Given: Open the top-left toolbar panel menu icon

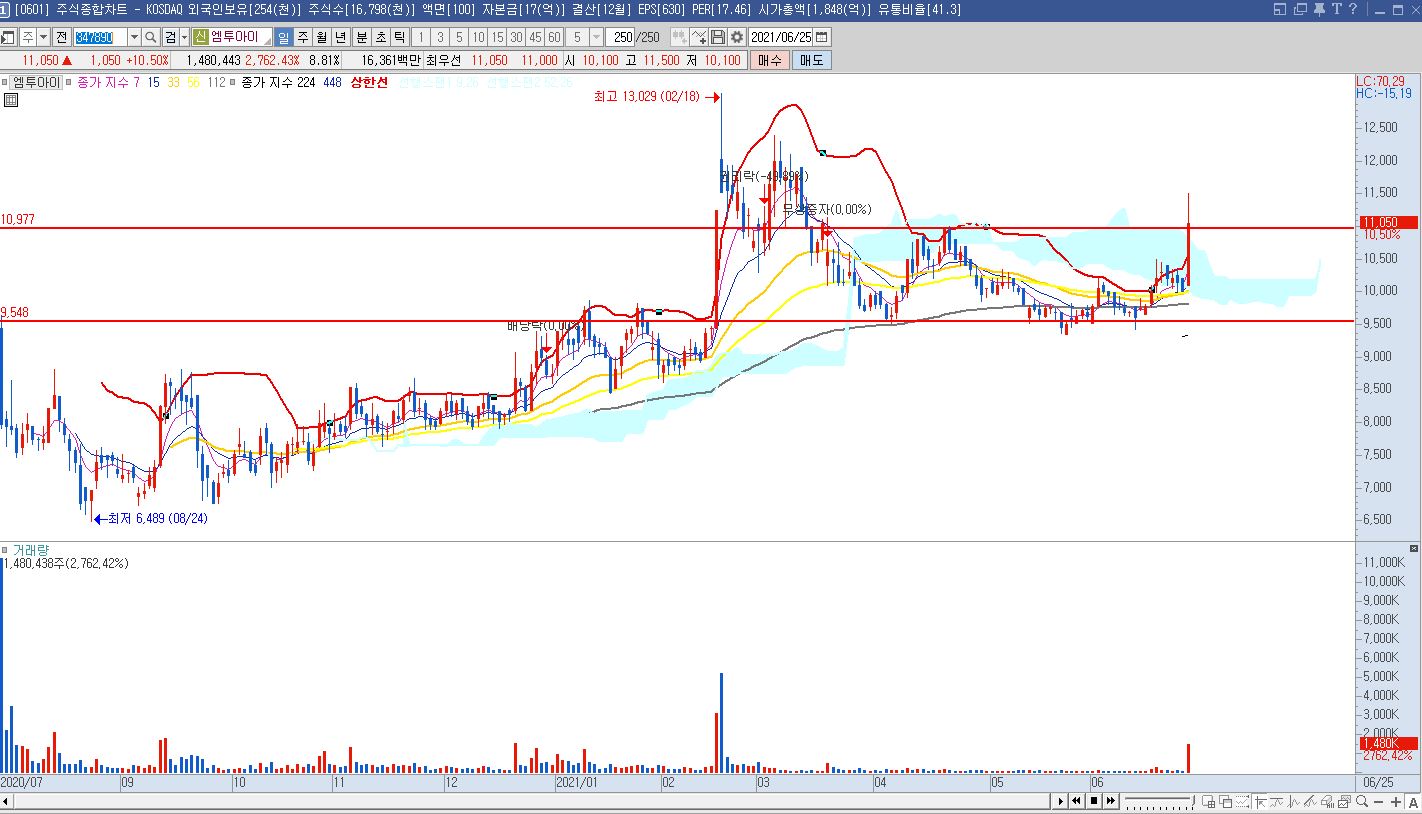Looking at the screenshot, I should pos(8,38).
